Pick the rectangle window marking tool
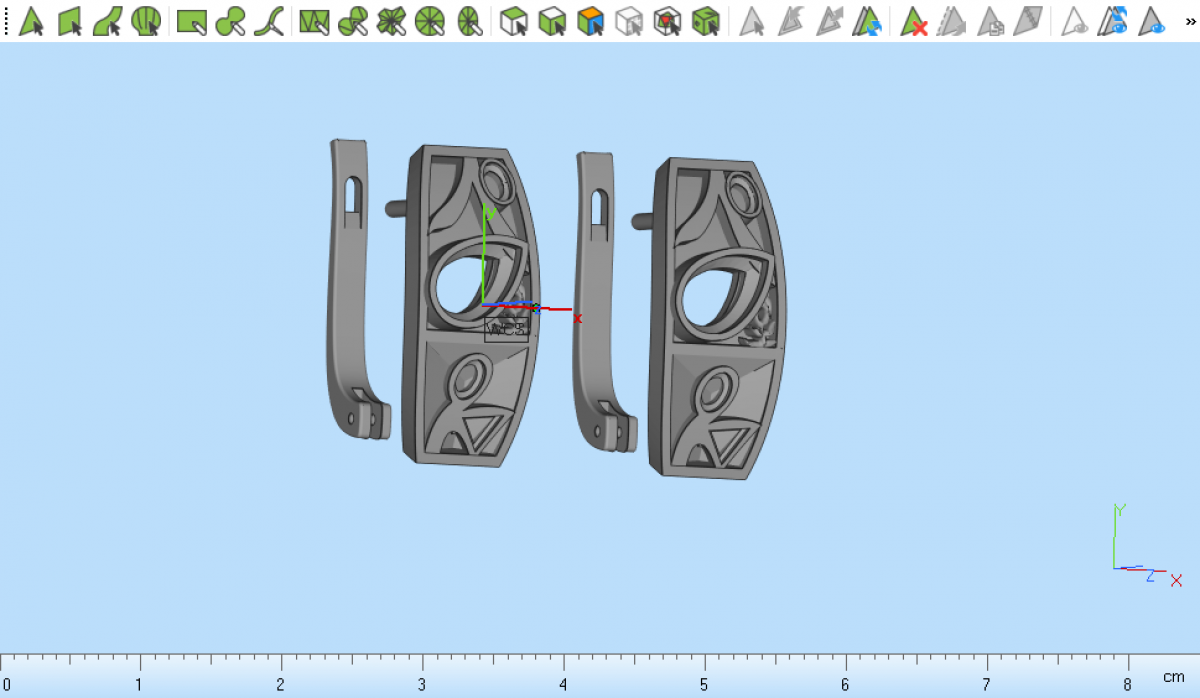1200x698 pixels. [x=191, y=21]
